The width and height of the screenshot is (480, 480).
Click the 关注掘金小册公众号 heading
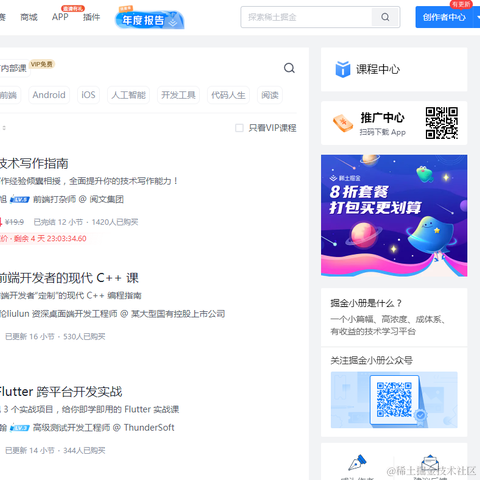(x=372, y=360)
